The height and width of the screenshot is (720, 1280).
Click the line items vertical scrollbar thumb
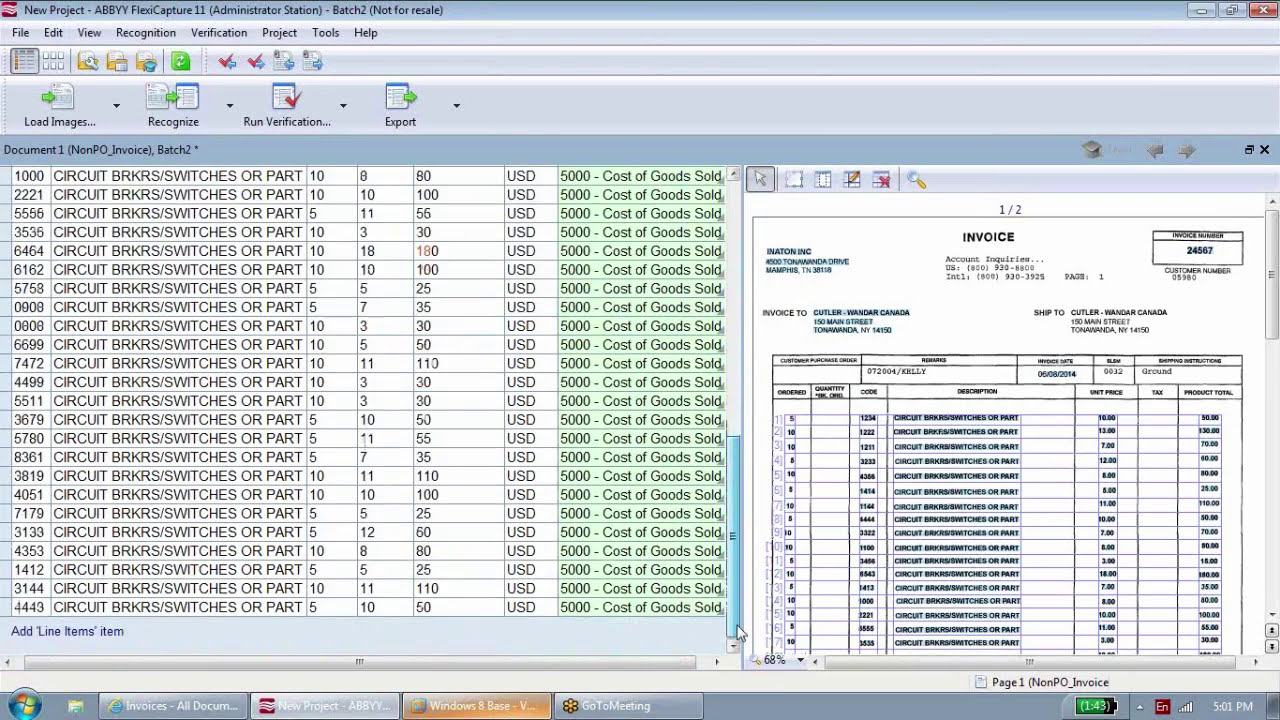[x=733, y=535]
